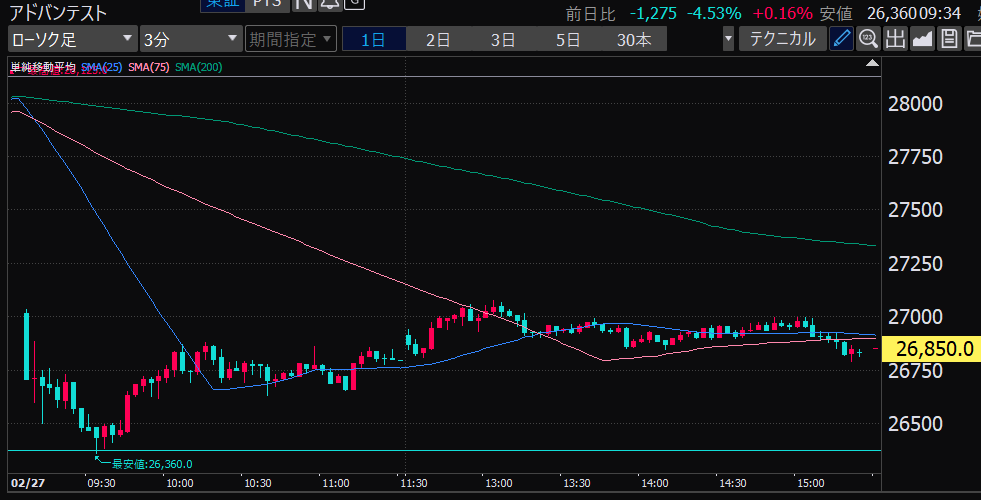
Task: Open the area chart icon
Action: [922, 40]
